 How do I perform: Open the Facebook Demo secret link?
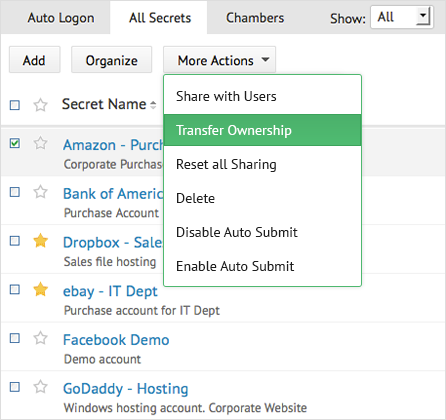coord(116,340)
